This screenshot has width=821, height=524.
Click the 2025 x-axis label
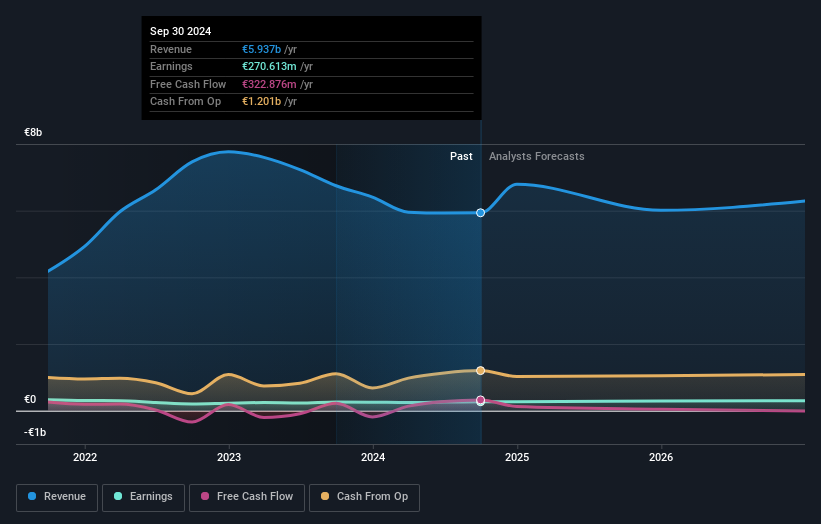pyautogui.click(x=517, y=457)
